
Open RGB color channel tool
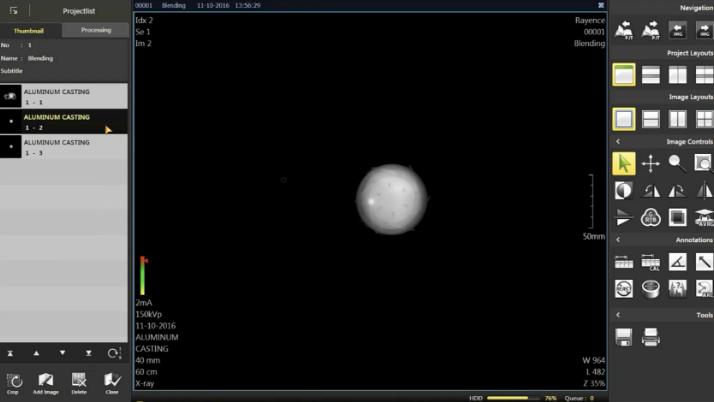[x=651, y=217]
